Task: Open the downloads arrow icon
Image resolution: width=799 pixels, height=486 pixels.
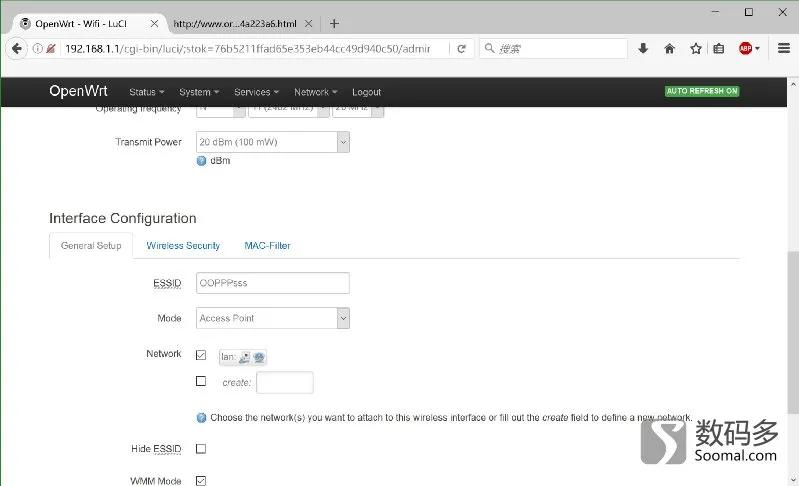Action: [643, 48]
